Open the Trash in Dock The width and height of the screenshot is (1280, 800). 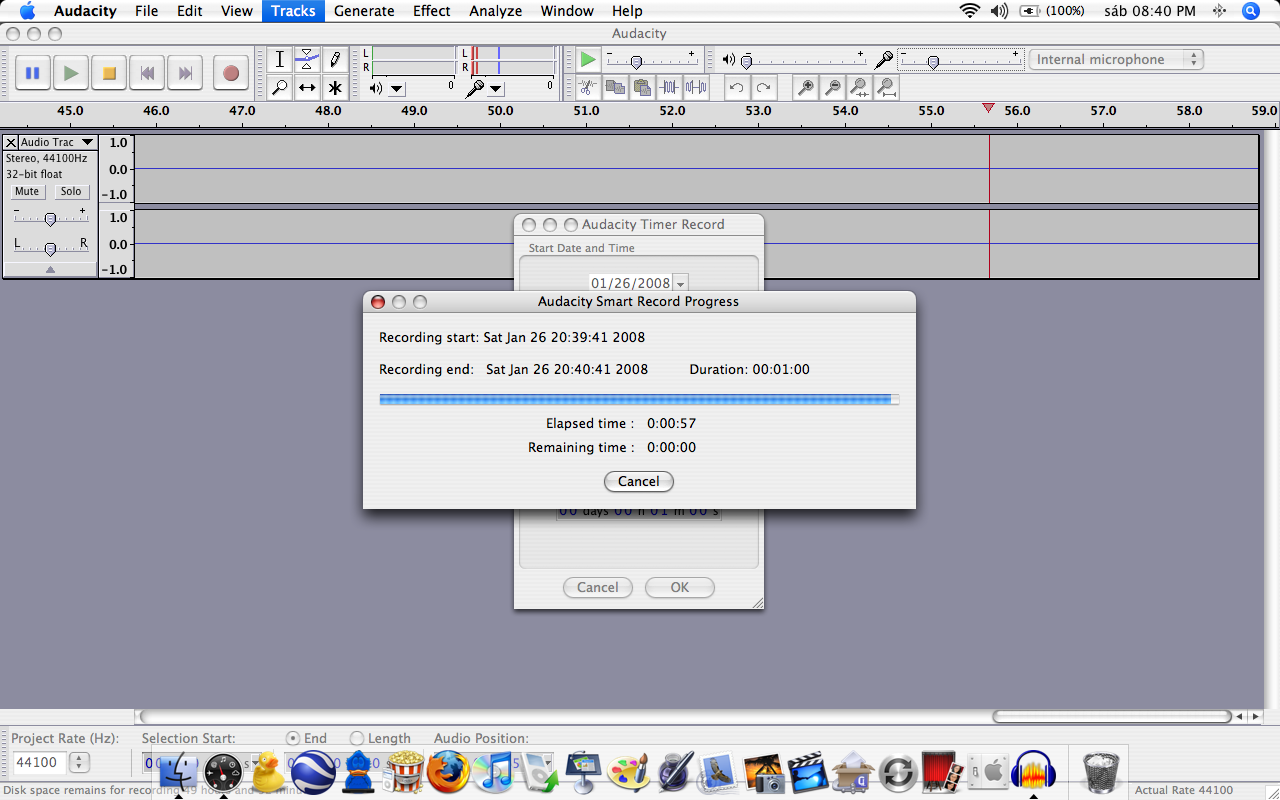click(1101, 772)
